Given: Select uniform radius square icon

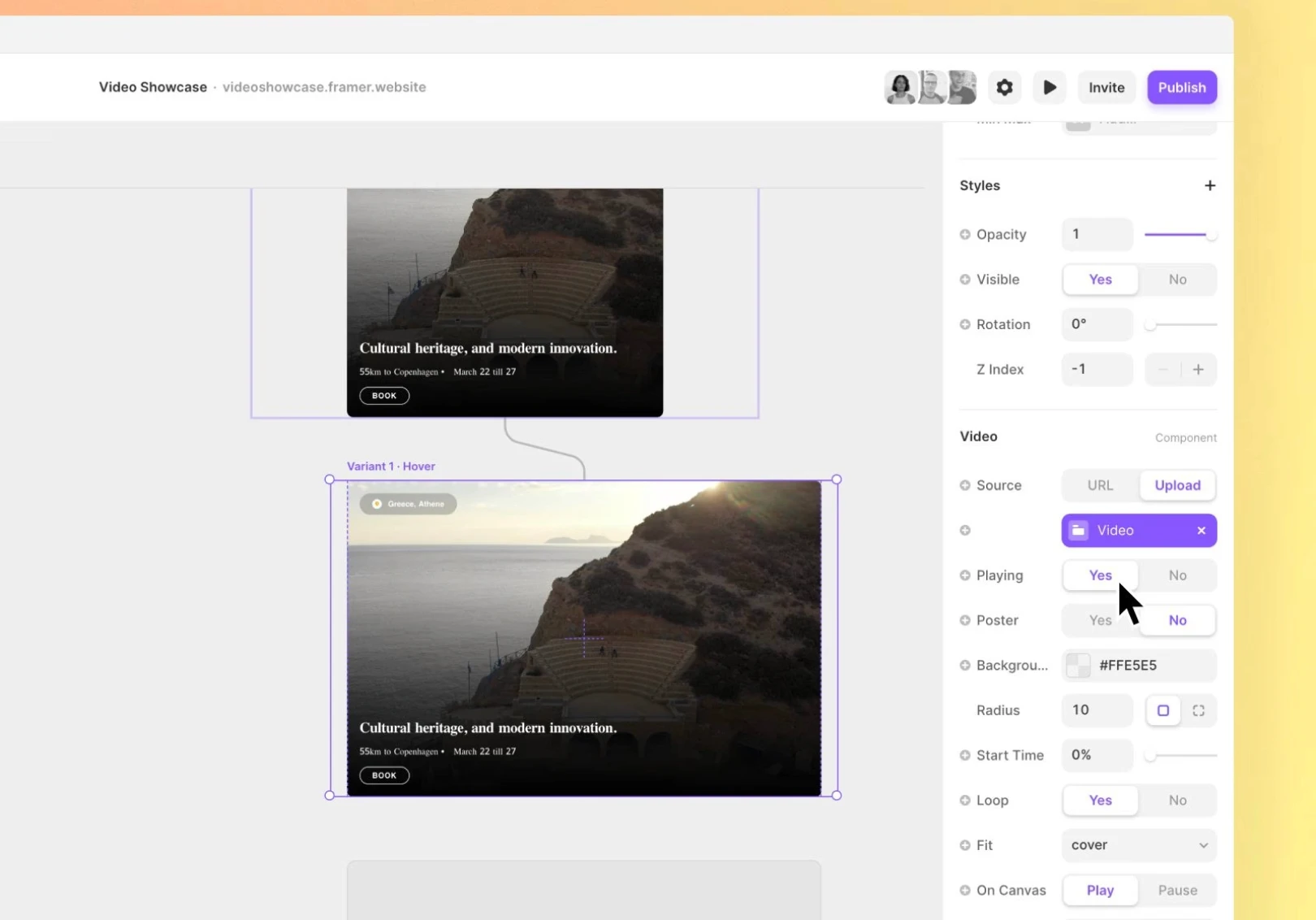Looking at the screenshot, I should 1163,710.
